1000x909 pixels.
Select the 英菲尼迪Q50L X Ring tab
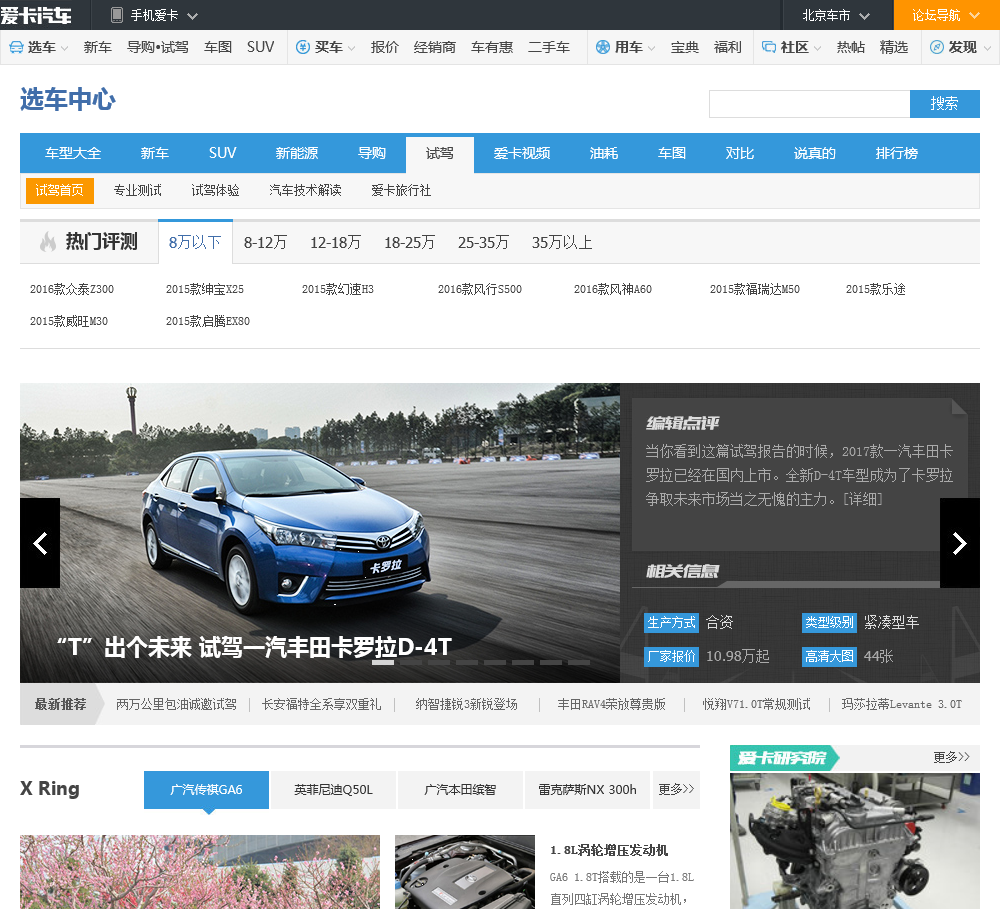[334, 790]
